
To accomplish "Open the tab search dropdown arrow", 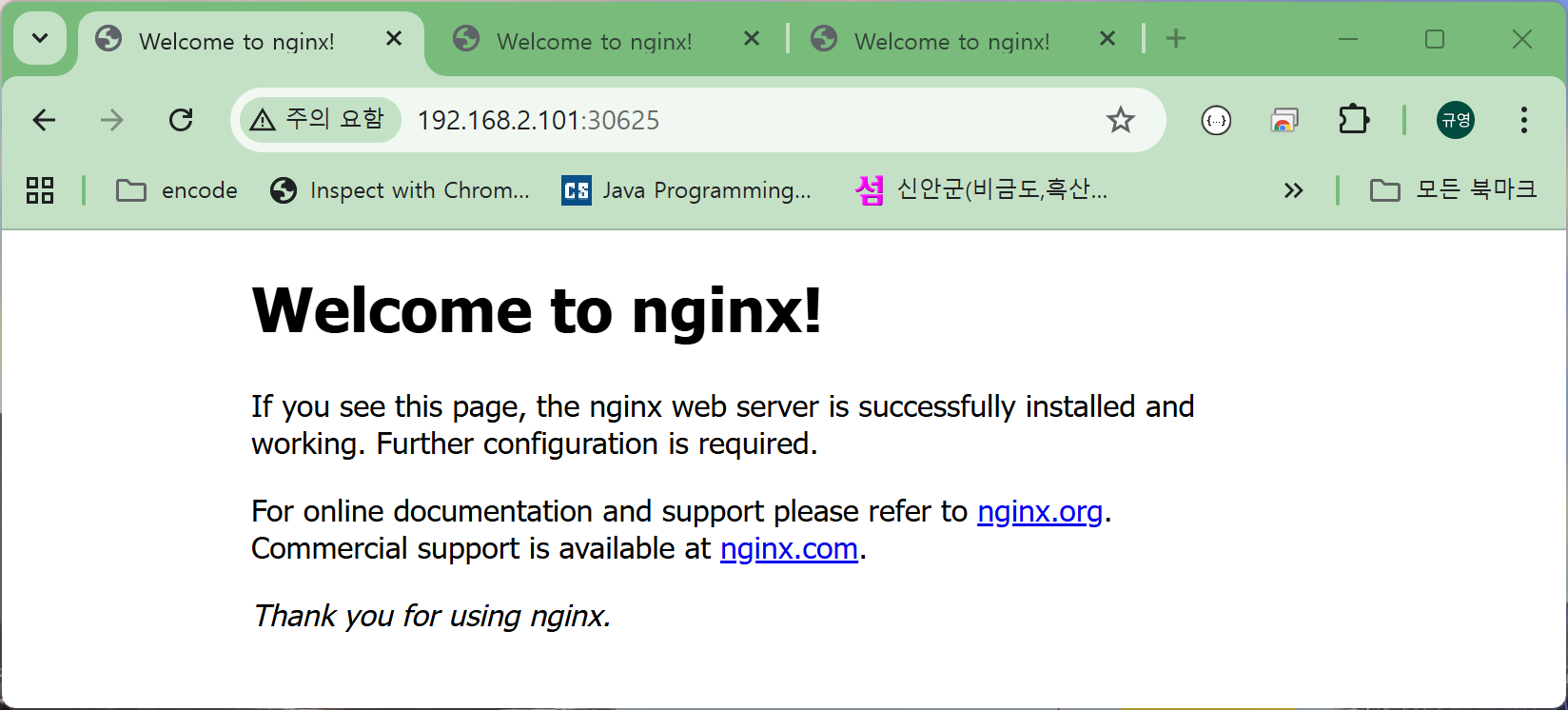I will 40,39.
